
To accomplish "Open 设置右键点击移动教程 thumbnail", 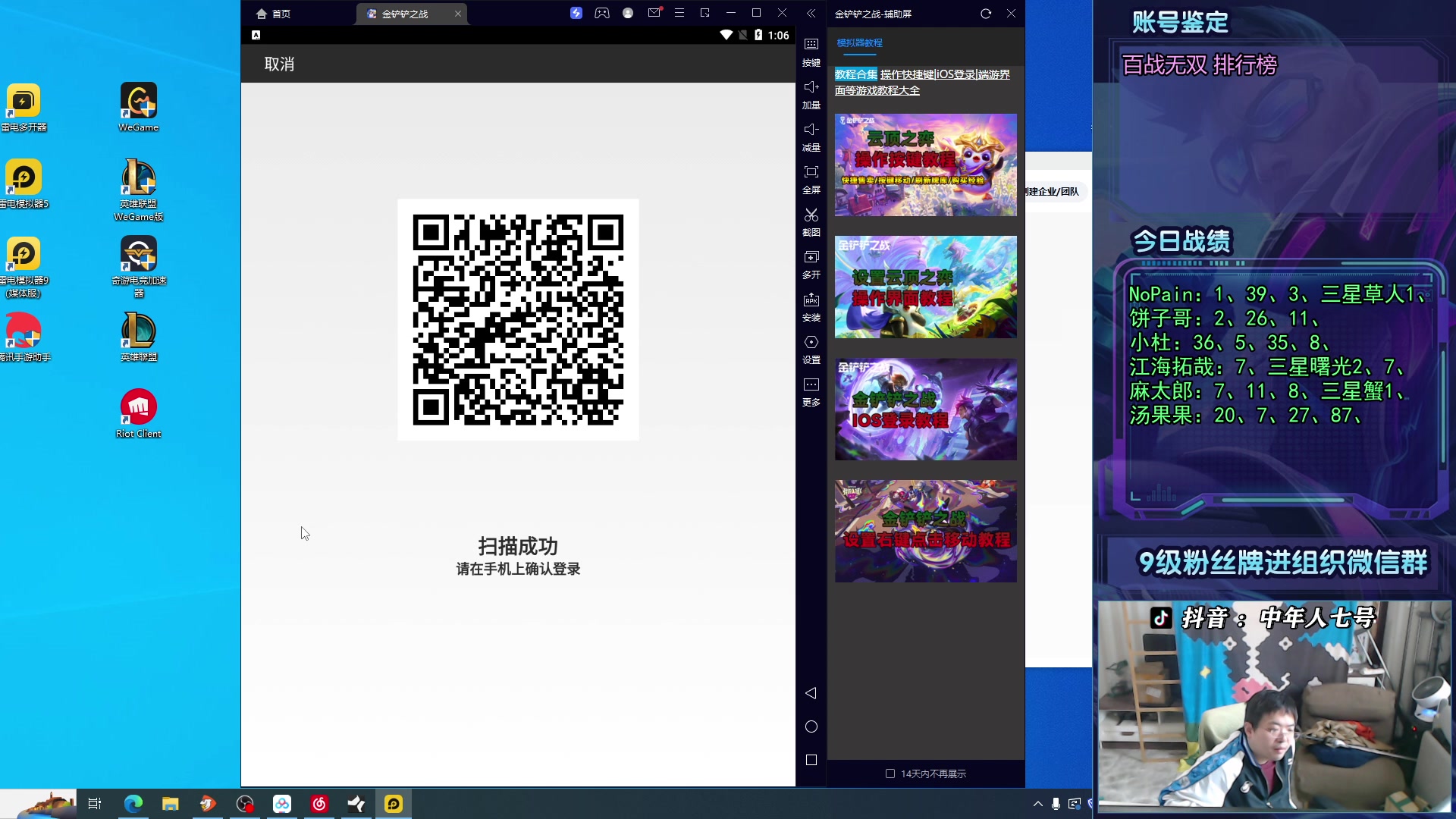I will 926,531.
